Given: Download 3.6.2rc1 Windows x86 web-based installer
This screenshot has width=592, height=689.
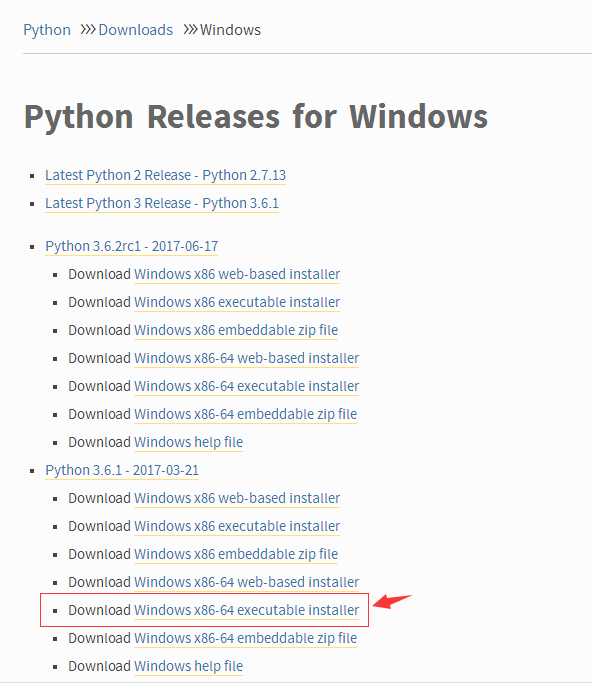Looking at the screenshot, I should pyautogui.click(x=237, y=274).
